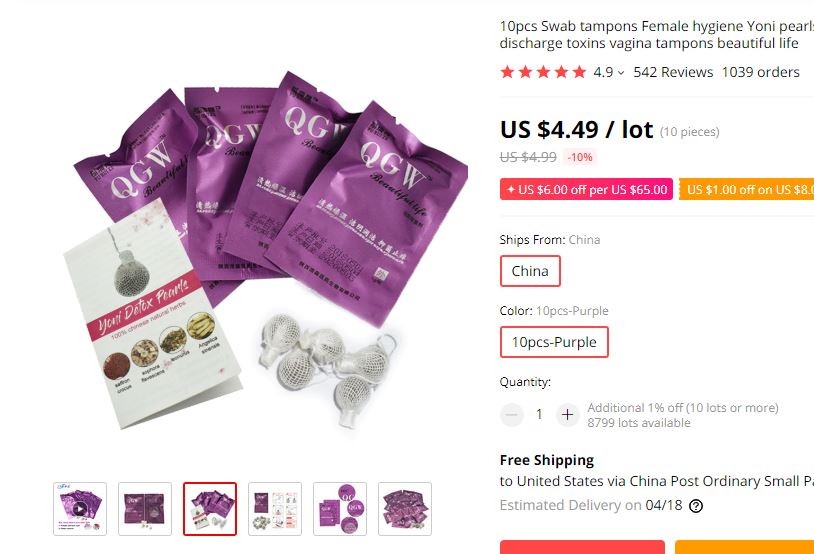
Task: Open the 542 Reviews link
Action: click(x=673, y=72)
